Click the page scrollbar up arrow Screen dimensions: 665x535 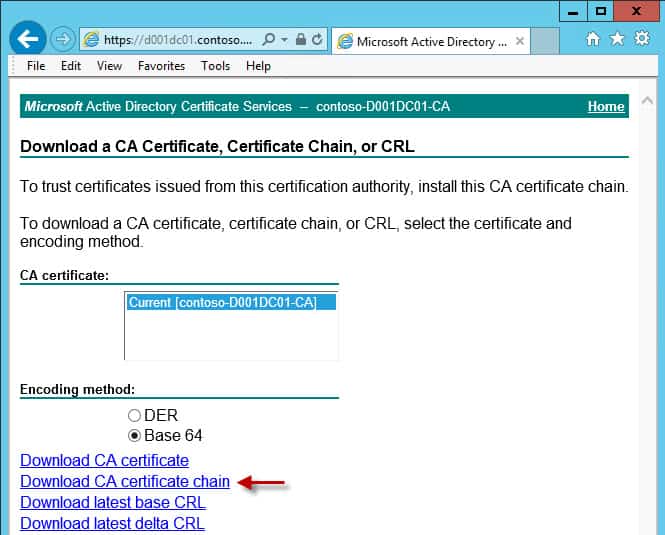click(x=647, y=101)
